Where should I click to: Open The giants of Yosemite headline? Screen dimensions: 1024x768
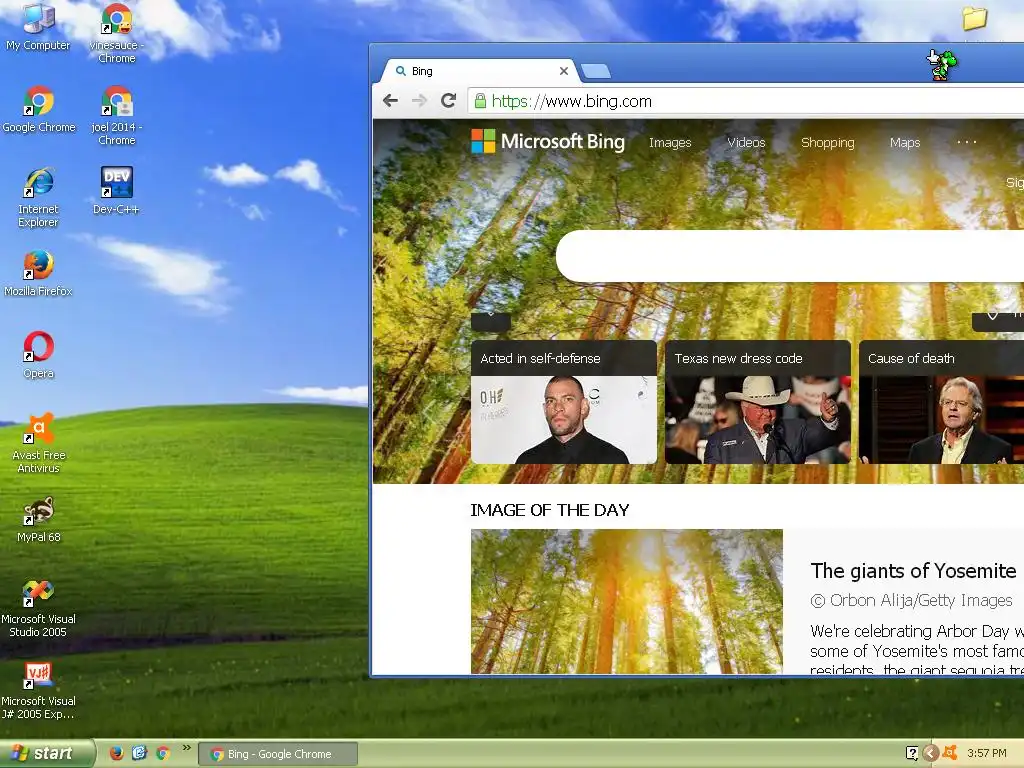click(913, 571)
